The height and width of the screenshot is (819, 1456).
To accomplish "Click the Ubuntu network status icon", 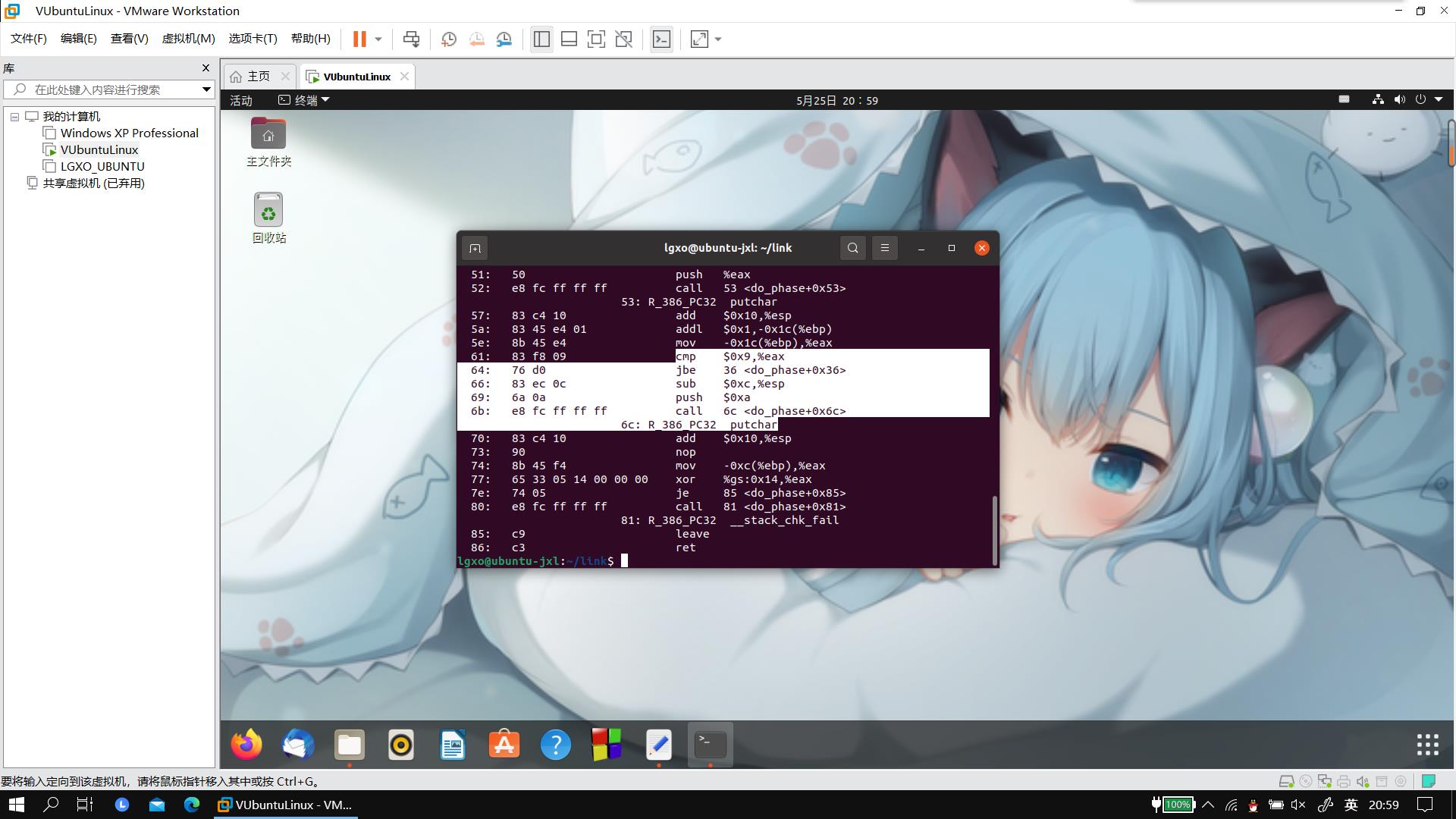I will tap(1378, 99).
